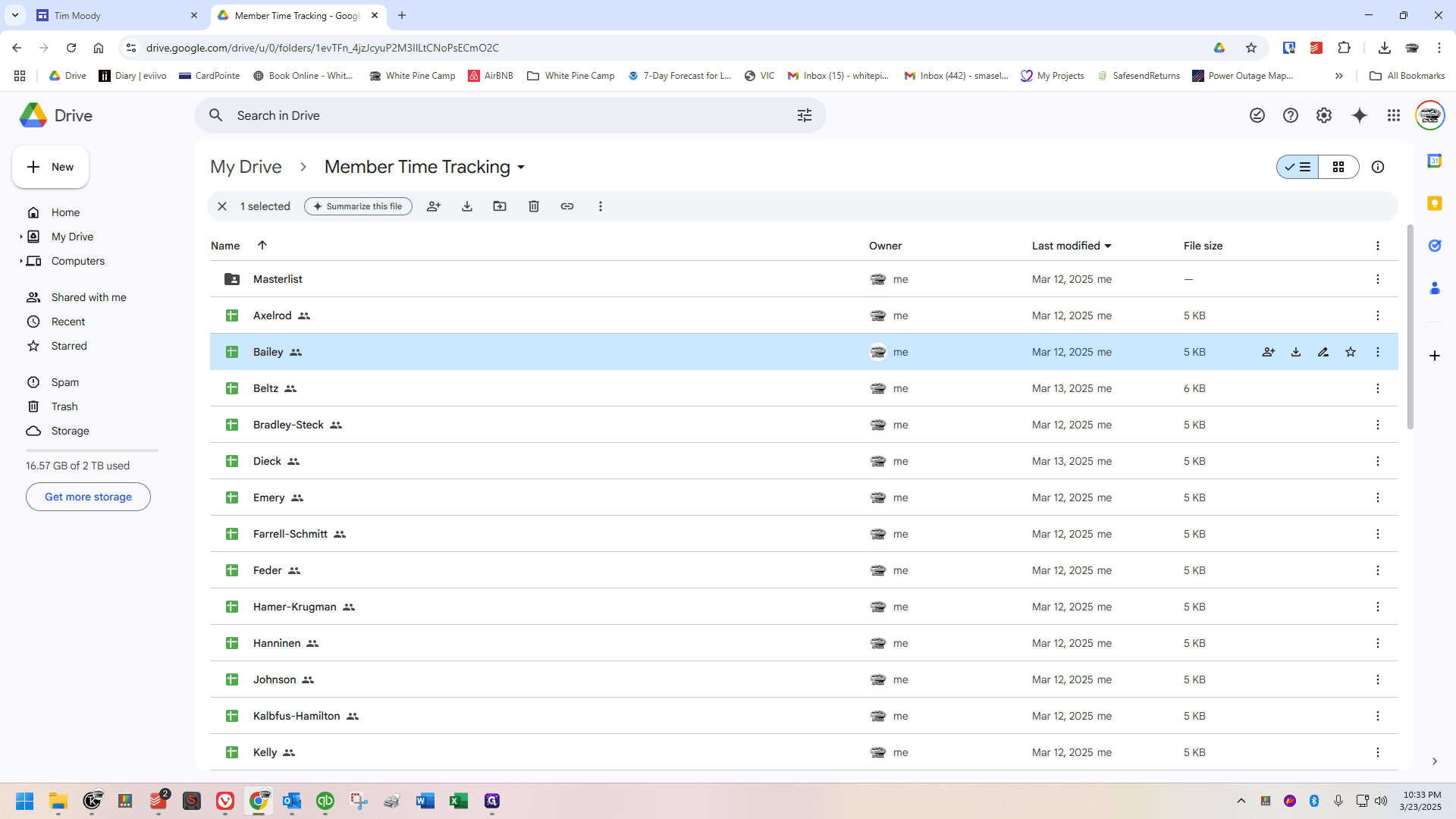1456x819 pixels.
Task: Open the Support help icon
Action: [1291, 115]
